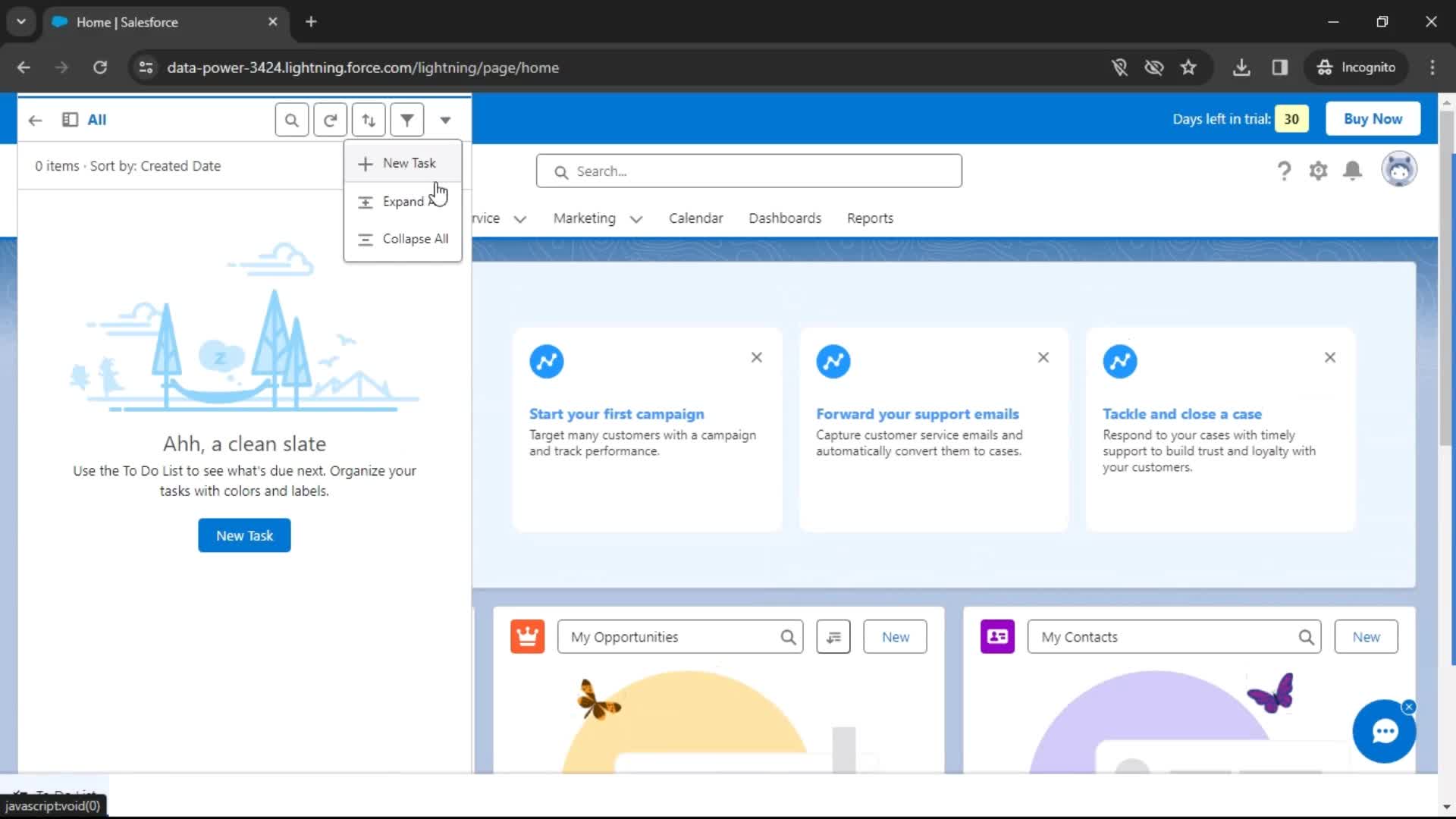
Task: Click the Buy Now button
Action: 1373,119
